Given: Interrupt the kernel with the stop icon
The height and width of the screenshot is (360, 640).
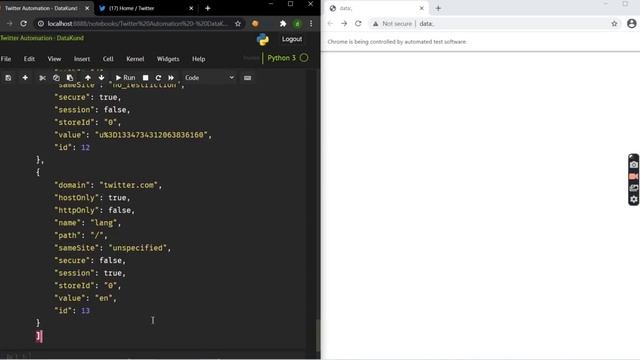Looking at the screenshot, I should click(x=145, y=78).
